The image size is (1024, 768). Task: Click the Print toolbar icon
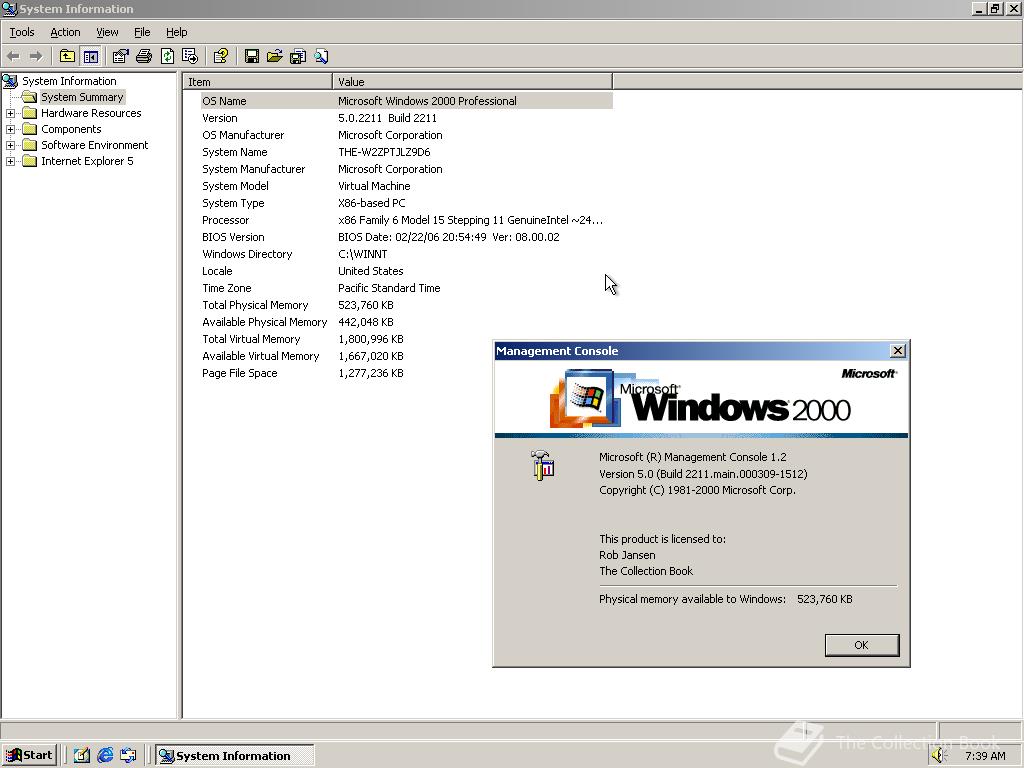pos(144,57)
